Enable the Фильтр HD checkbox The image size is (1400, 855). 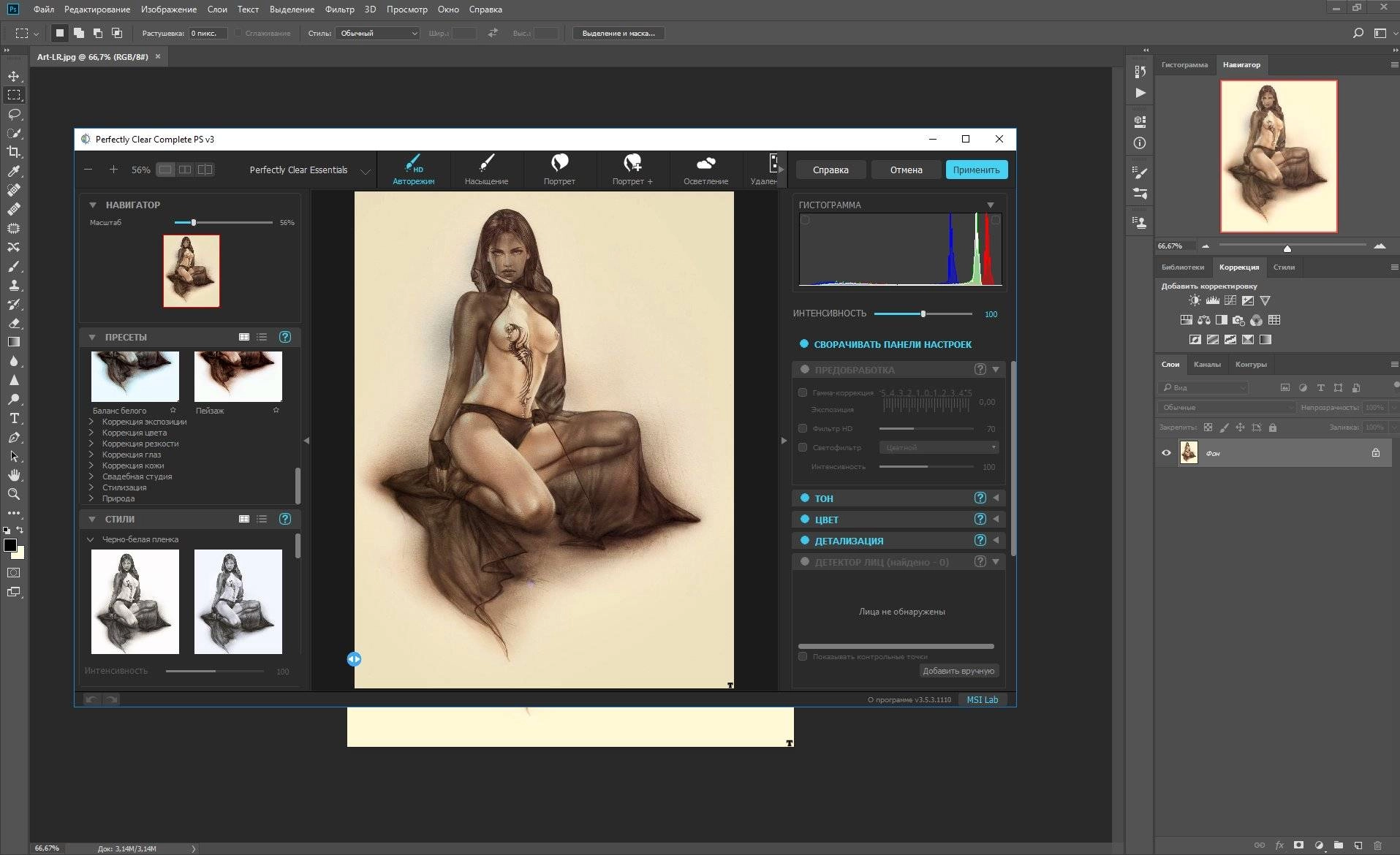tap(803, 428)
